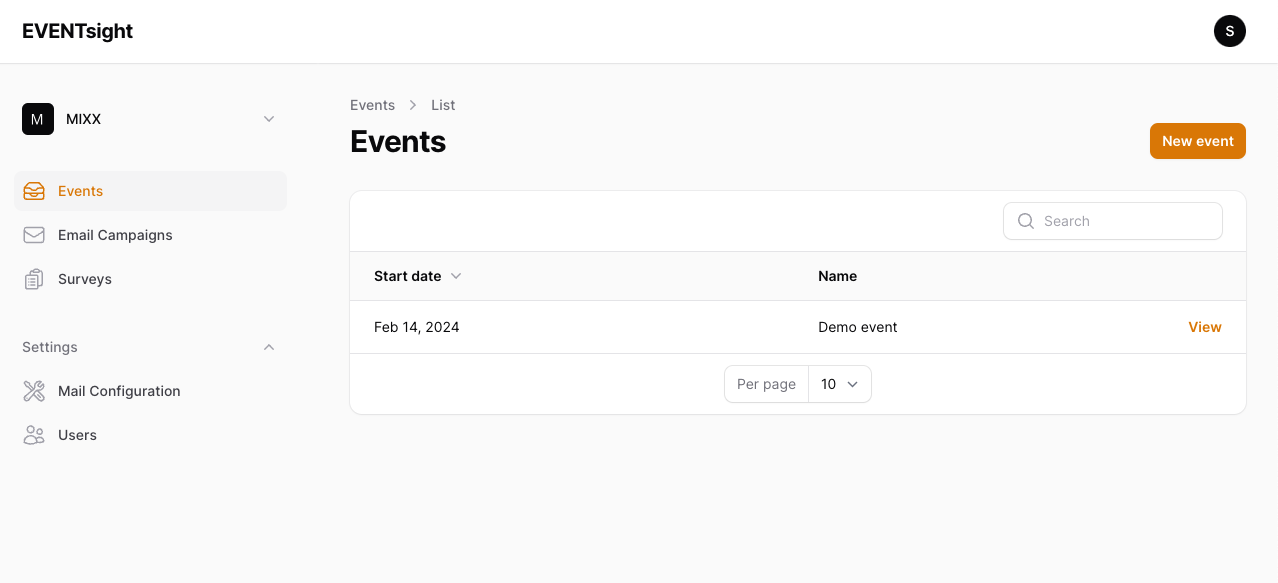
Task: Expand the MIXX tenant switcher chevron
Action: pos(268,119)
